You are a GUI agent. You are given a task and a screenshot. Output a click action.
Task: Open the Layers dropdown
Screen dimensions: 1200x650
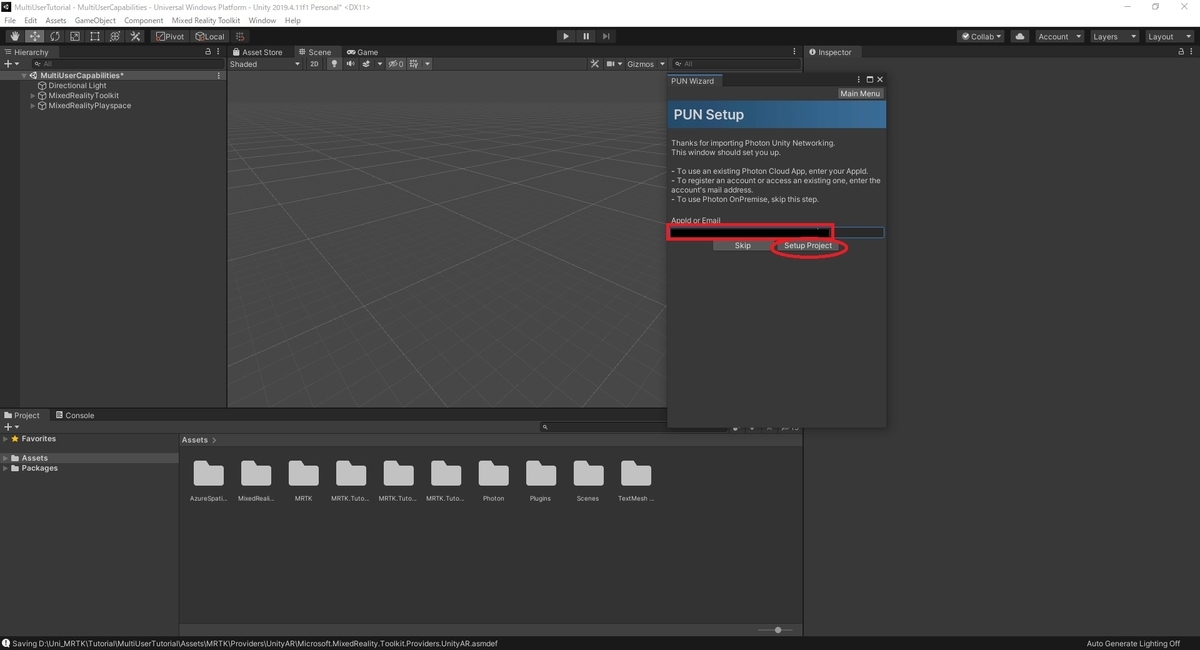point(1114,37)
